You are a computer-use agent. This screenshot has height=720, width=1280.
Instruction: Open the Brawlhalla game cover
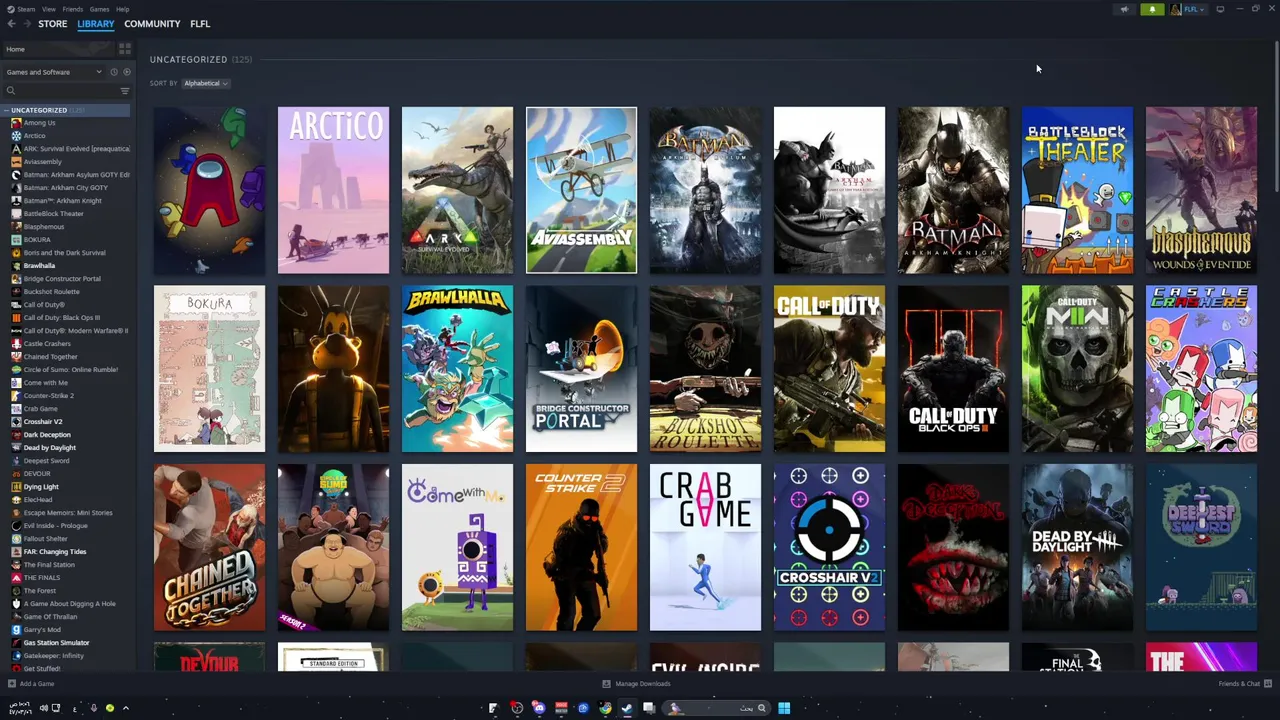point(457,369)
